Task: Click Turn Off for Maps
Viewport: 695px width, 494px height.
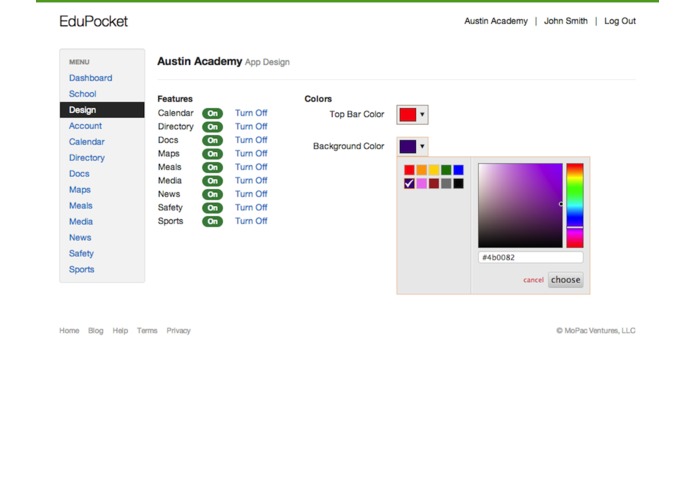Action: click(251, 153)
